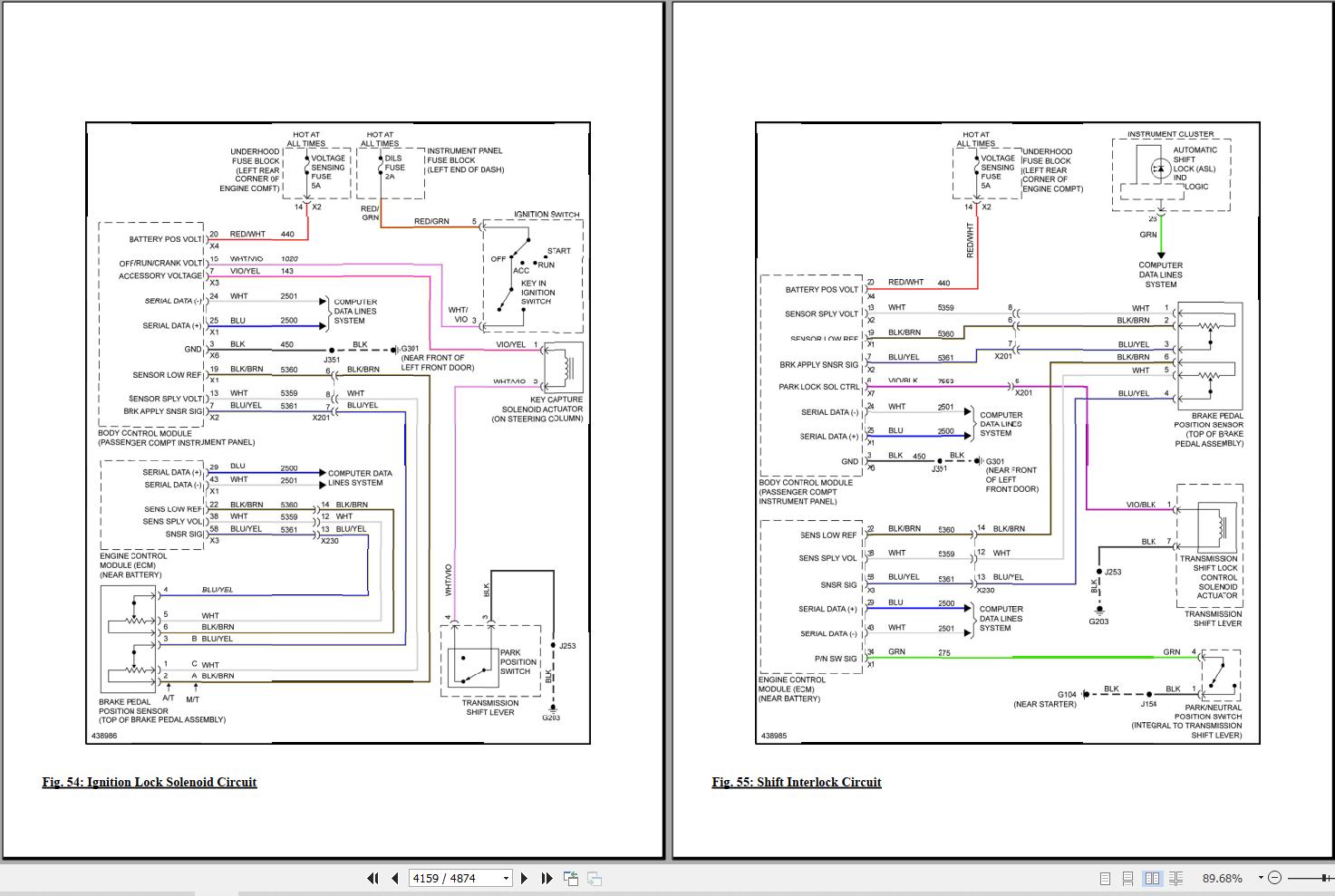This screenshot has width=1335, height=896.
Task: Click the 89.68% zoom percentage field
Action: tap(1223, 878)
